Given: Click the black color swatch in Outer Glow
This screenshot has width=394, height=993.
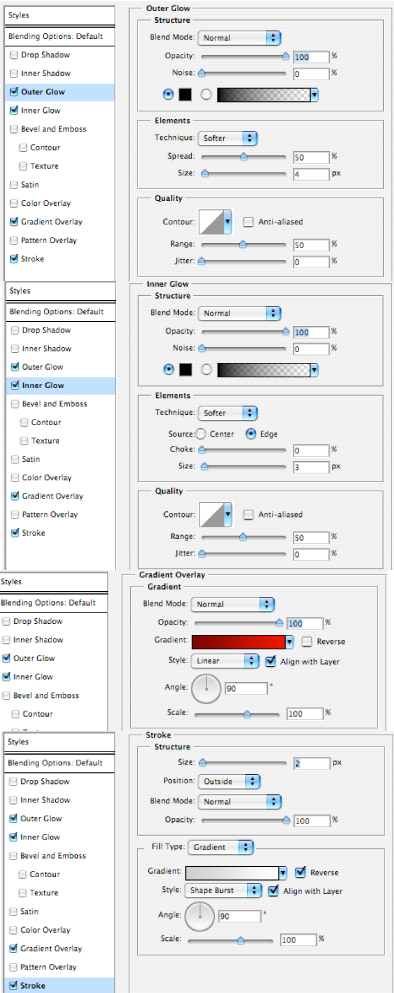Looking at the screenshot, I should (184, 94).
